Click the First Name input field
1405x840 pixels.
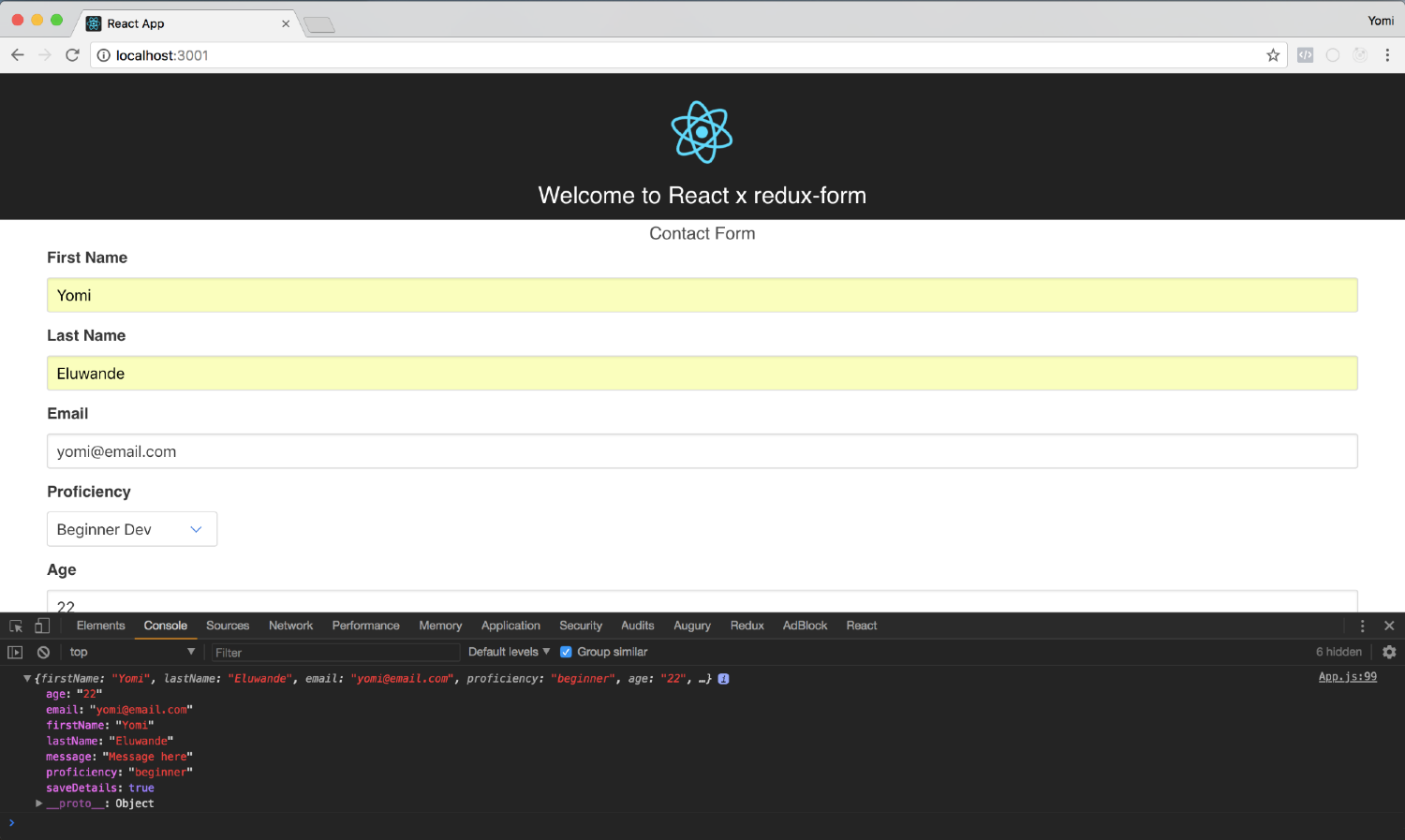(702, 295)
